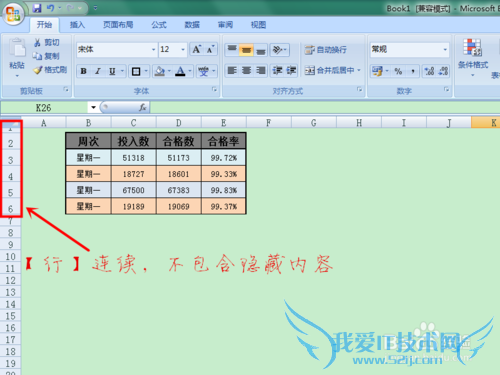Set top vertical alignment

(x=232, y=49)
